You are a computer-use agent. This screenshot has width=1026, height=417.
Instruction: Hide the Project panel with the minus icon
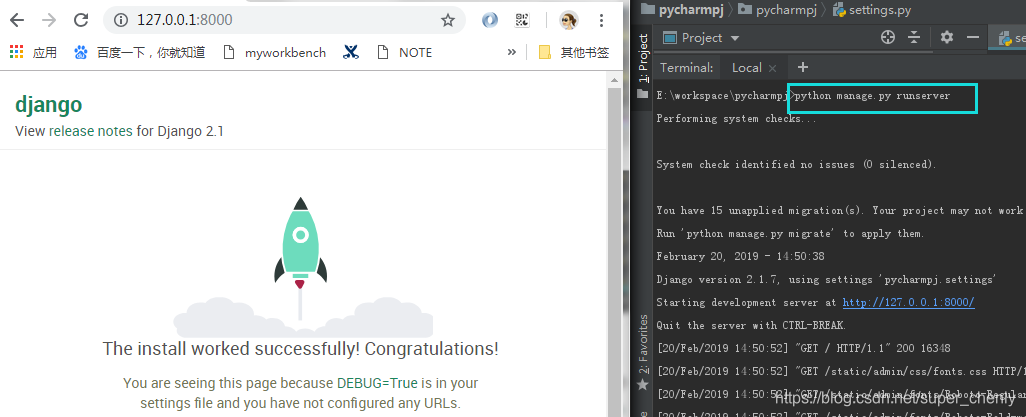coord(973,38)
